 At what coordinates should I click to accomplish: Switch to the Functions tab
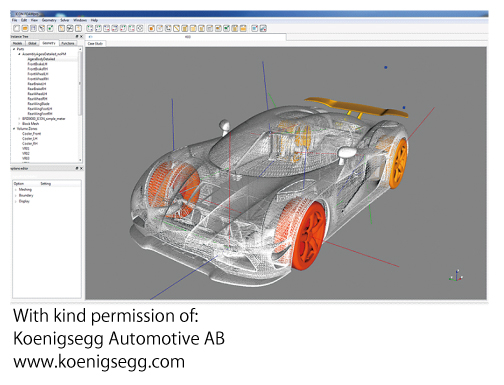[68, 43]
